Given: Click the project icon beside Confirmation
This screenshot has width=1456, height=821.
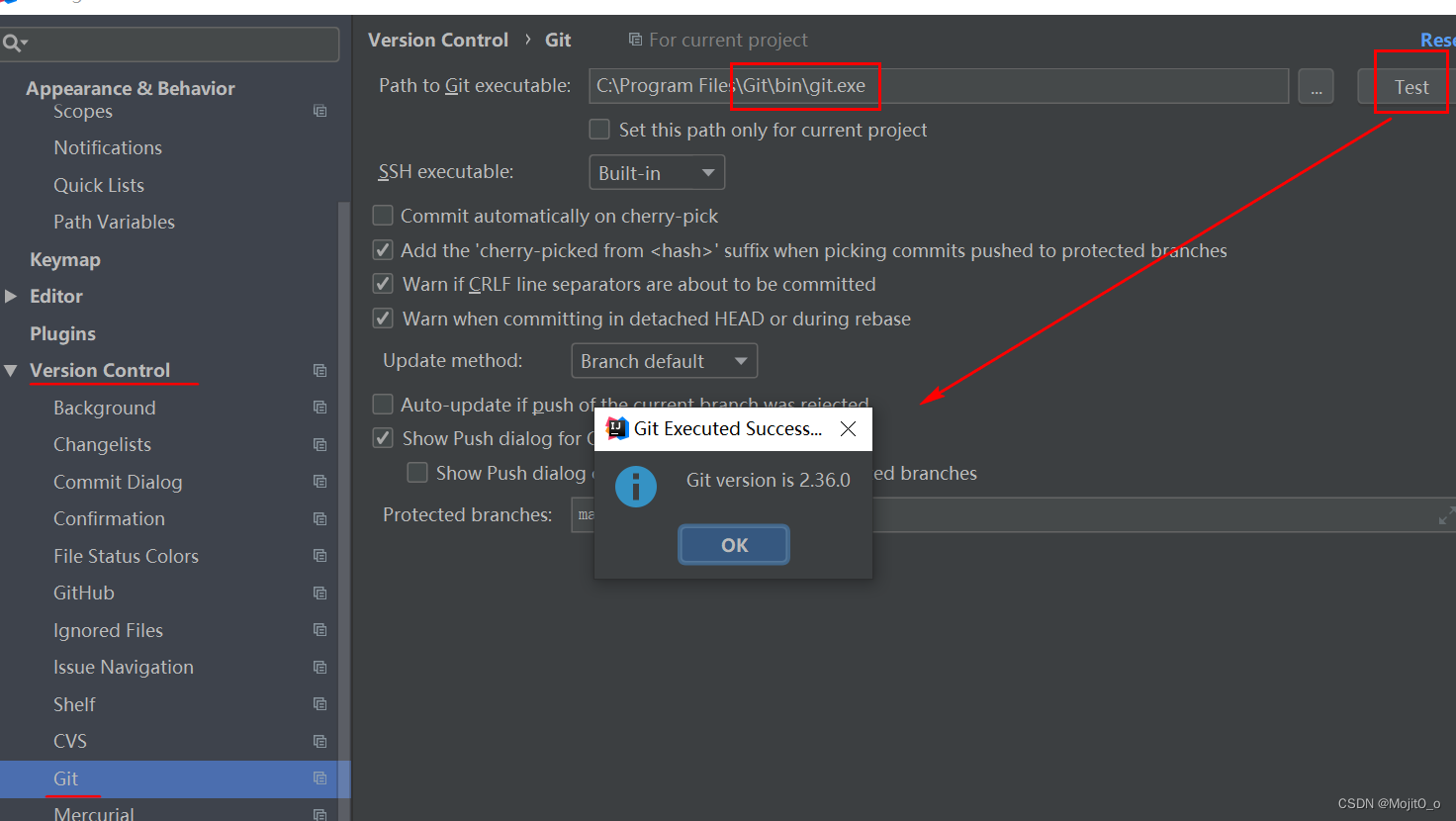Looking at the screenshot, I should click(x=319, y=518).
